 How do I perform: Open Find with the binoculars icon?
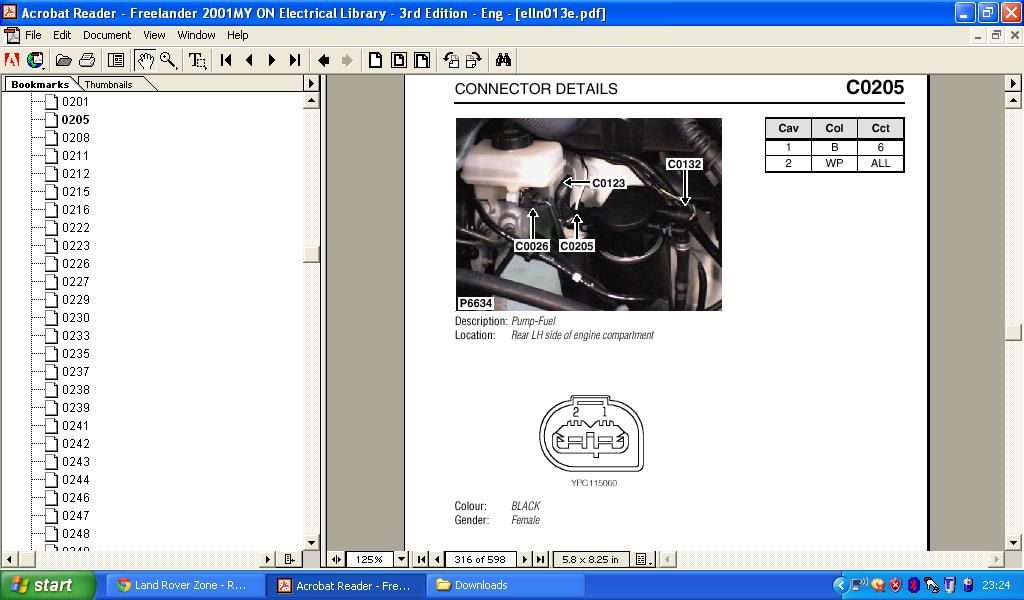pos(503,61)
